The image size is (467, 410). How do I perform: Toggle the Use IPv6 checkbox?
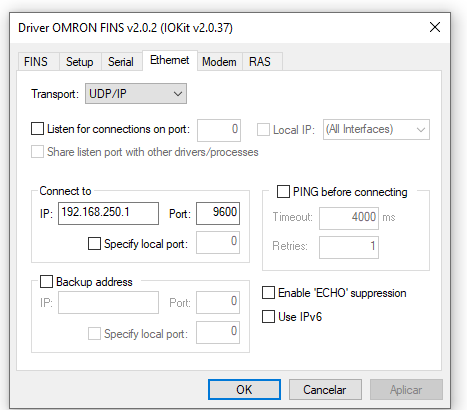(268, 317)
